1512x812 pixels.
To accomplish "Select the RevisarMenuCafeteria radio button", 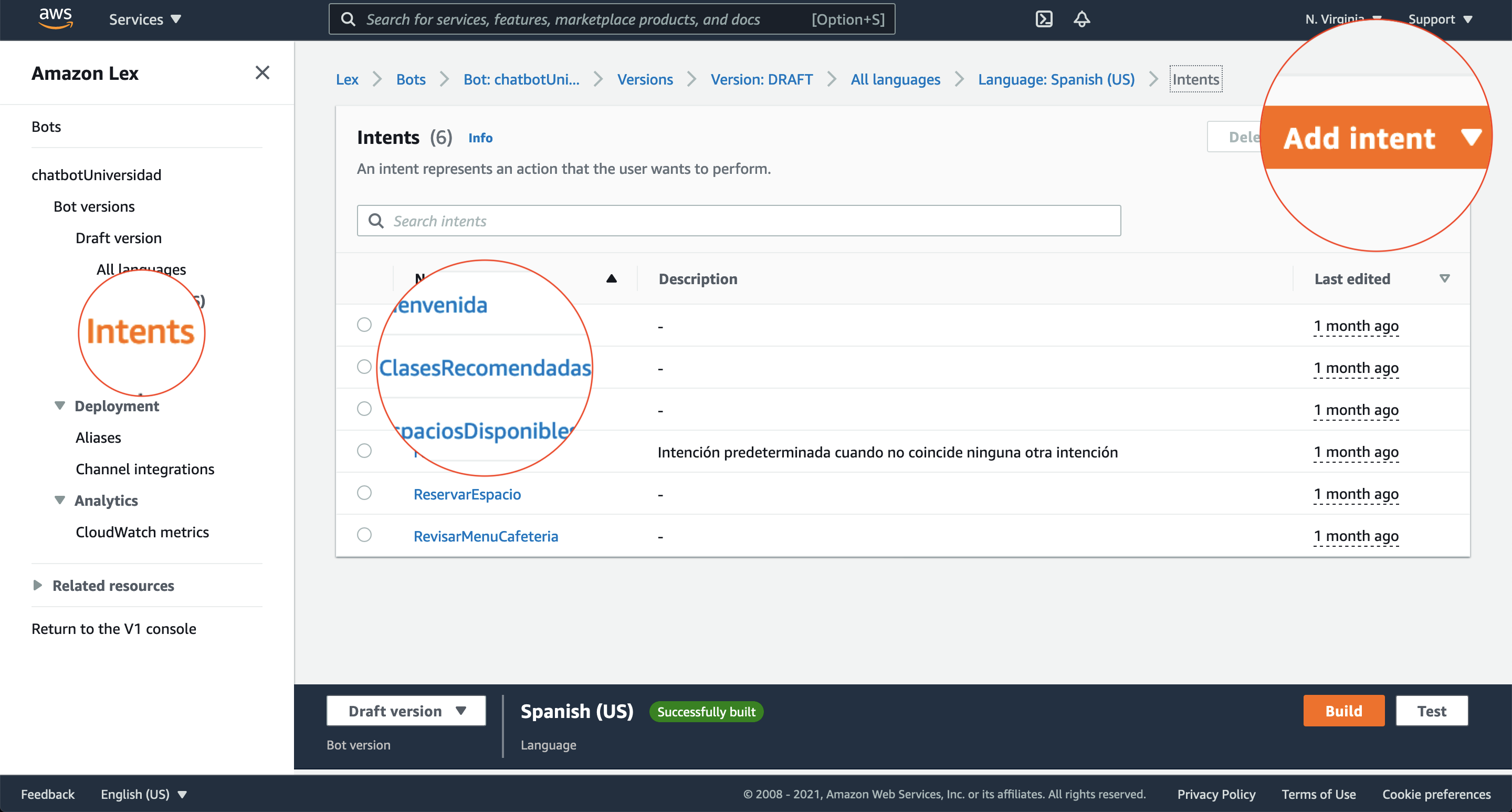I will click(x=364, y=535).
